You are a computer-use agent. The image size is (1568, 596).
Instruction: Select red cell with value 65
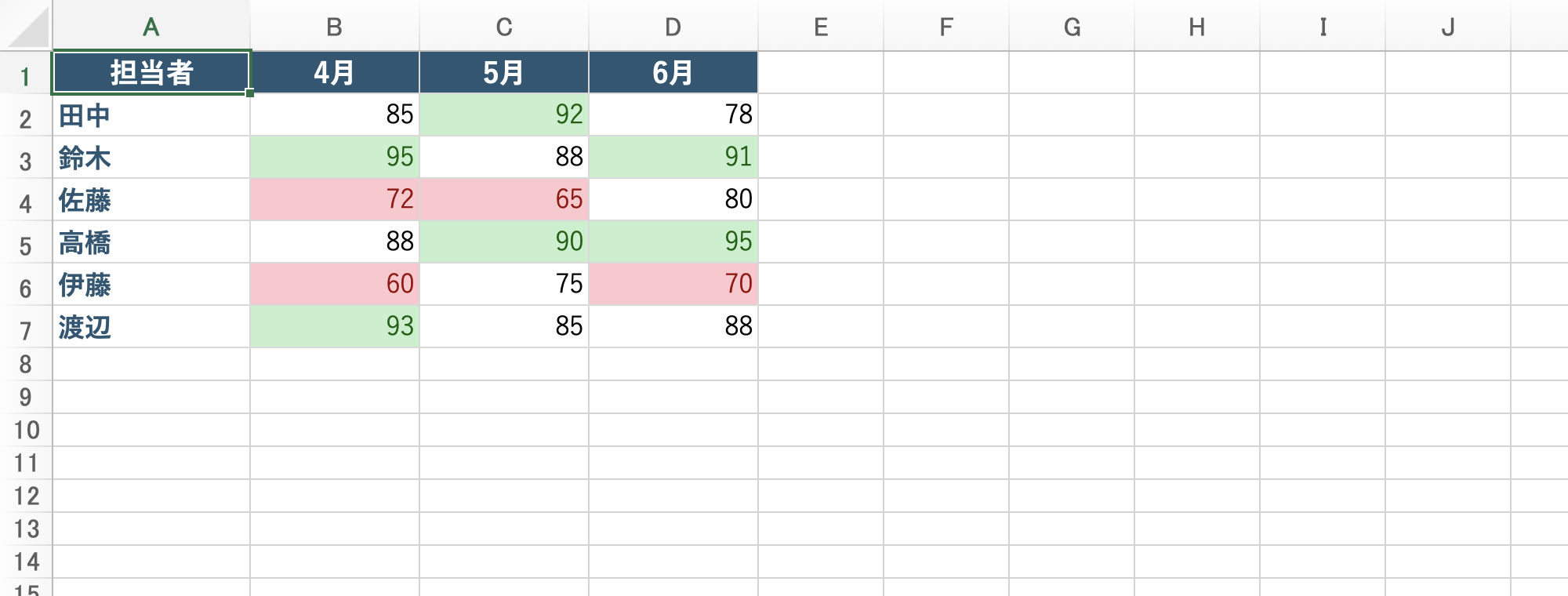(x=503, y=199)
